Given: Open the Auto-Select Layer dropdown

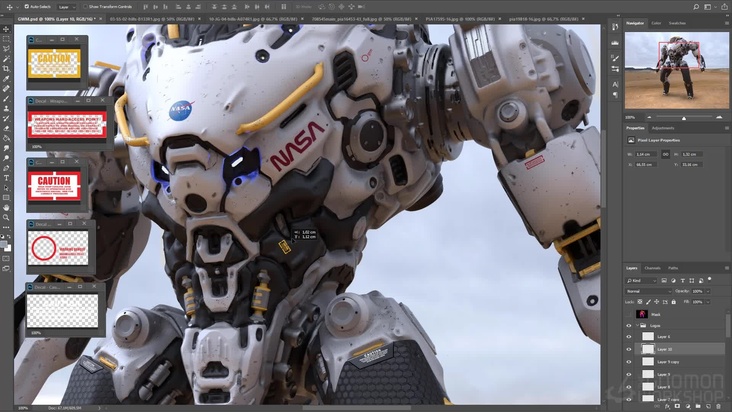Looking at the screenshot, I should click(x=67, y=7).
